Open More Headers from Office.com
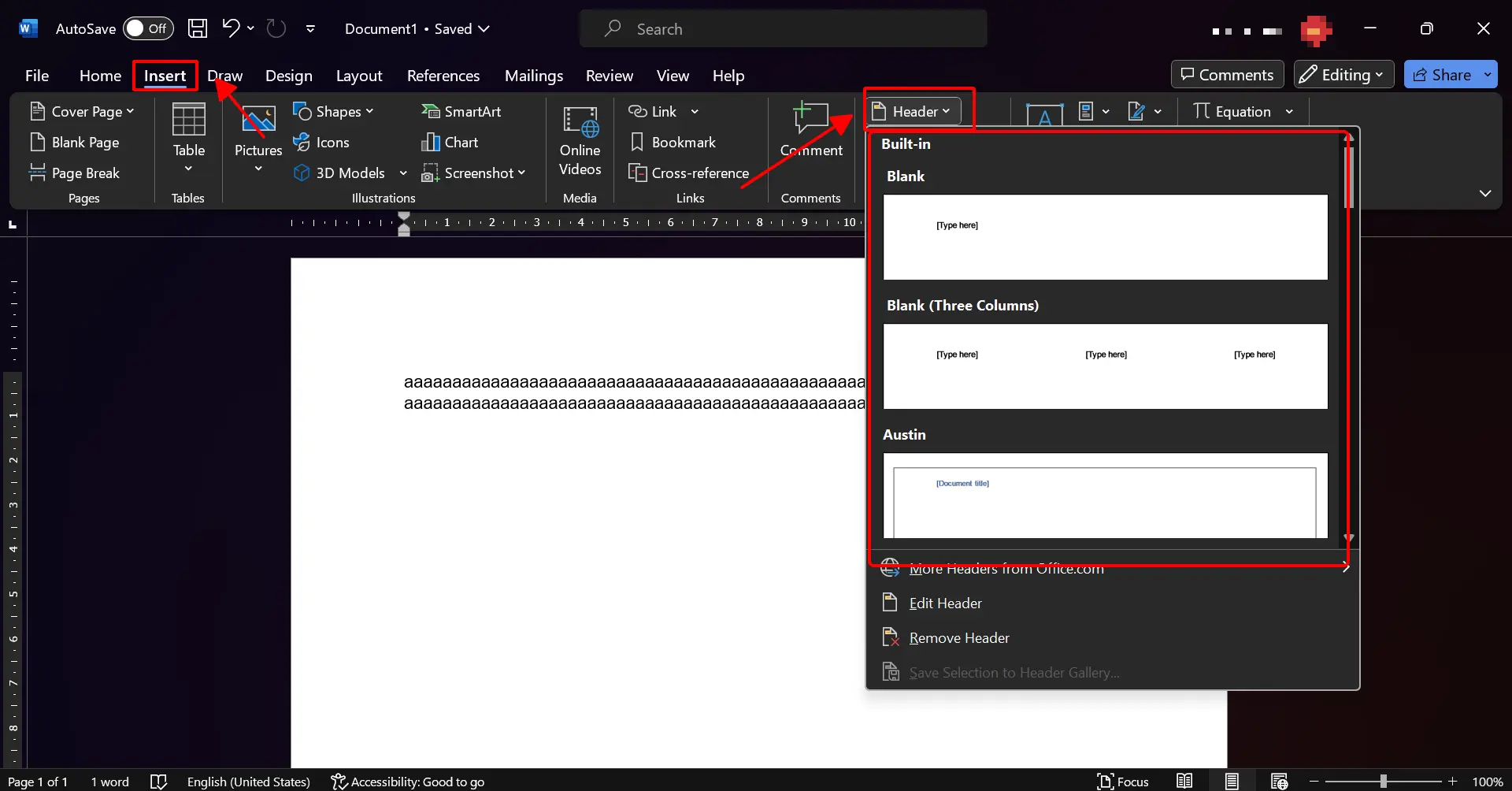The image size is (1512, 791). coord(1113,568)
